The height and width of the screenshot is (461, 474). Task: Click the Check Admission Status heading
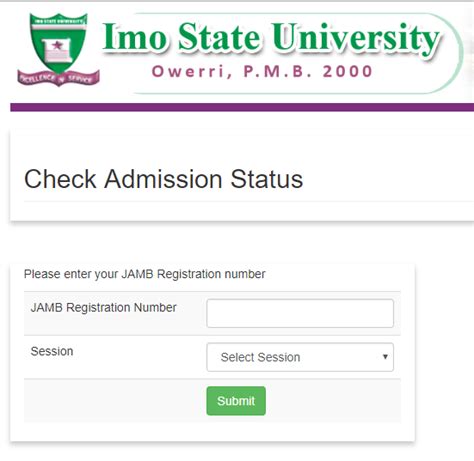click(x=163, y=179)
